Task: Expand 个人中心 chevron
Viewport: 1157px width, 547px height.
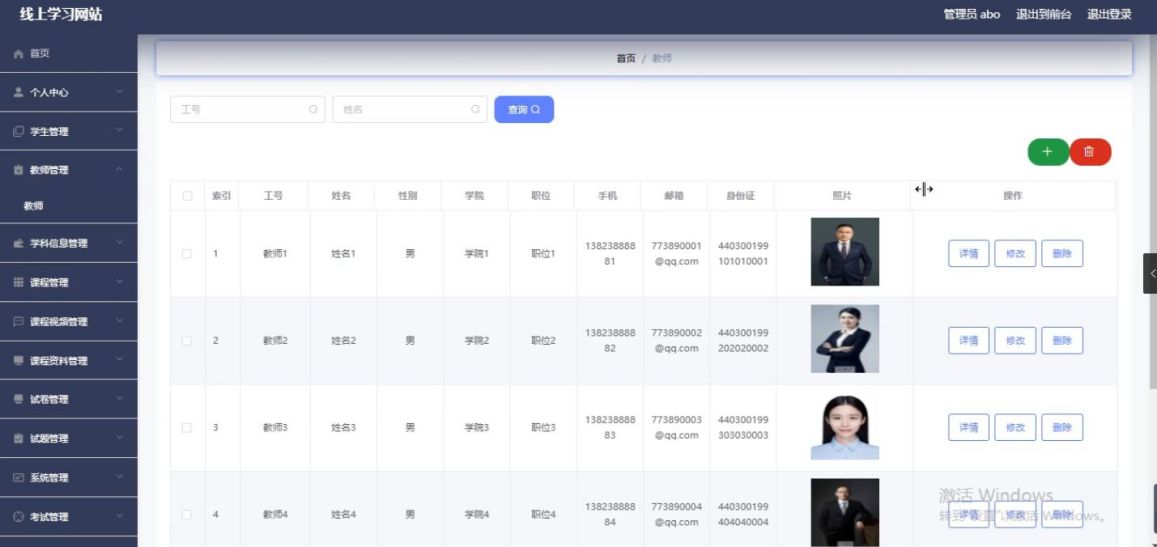Action: pyautogui.click(x=120, y=92)
